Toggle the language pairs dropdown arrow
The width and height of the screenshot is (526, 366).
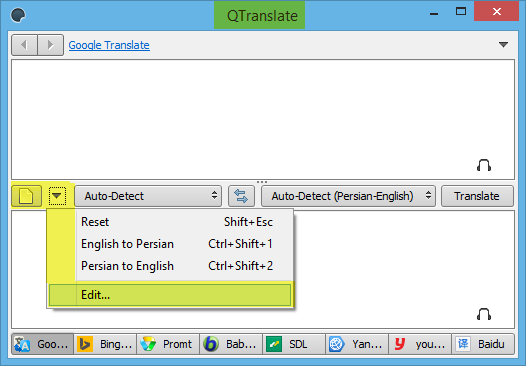point(57,196)
